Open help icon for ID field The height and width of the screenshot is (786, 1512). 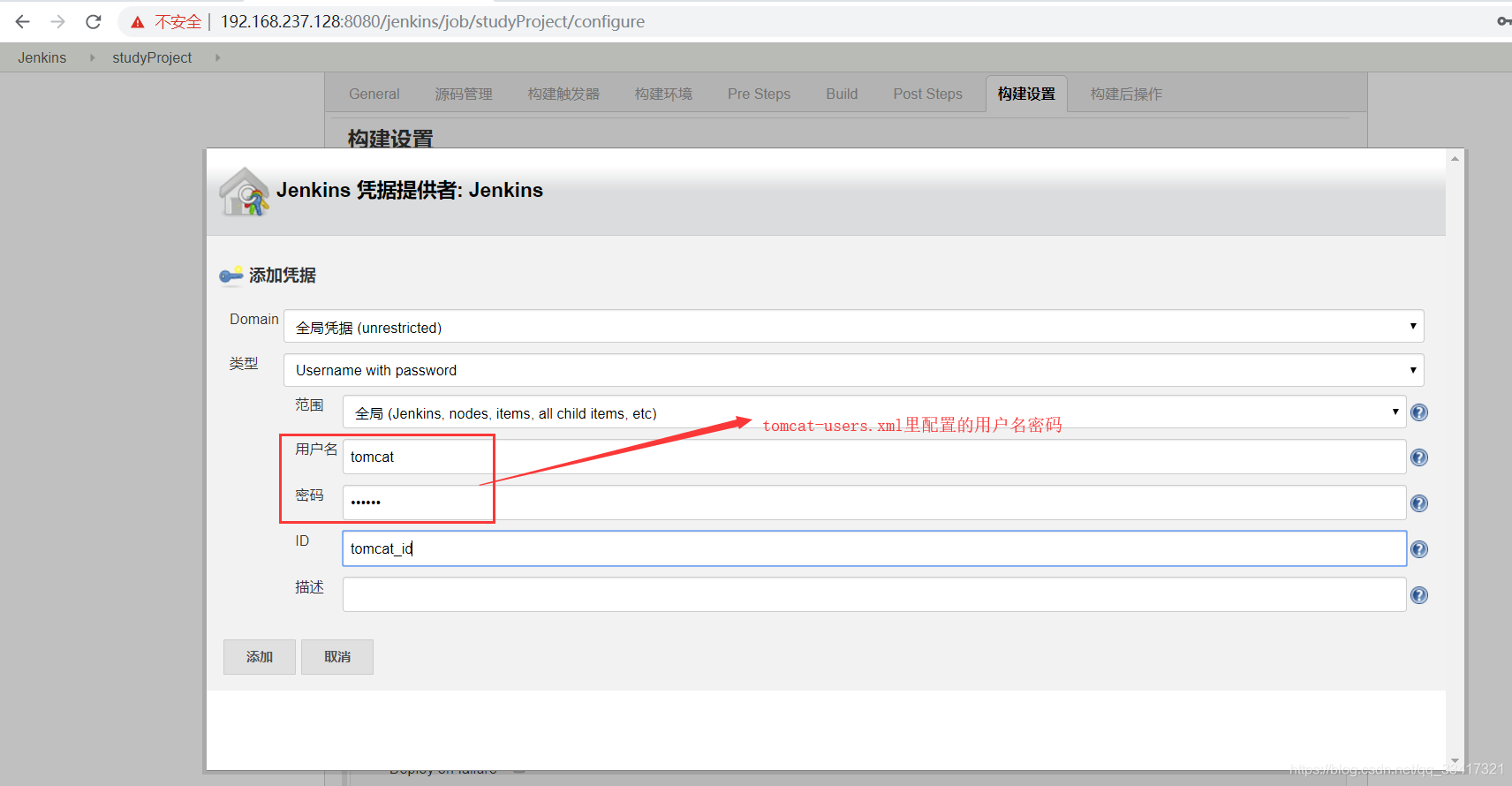coord(1419,549)
